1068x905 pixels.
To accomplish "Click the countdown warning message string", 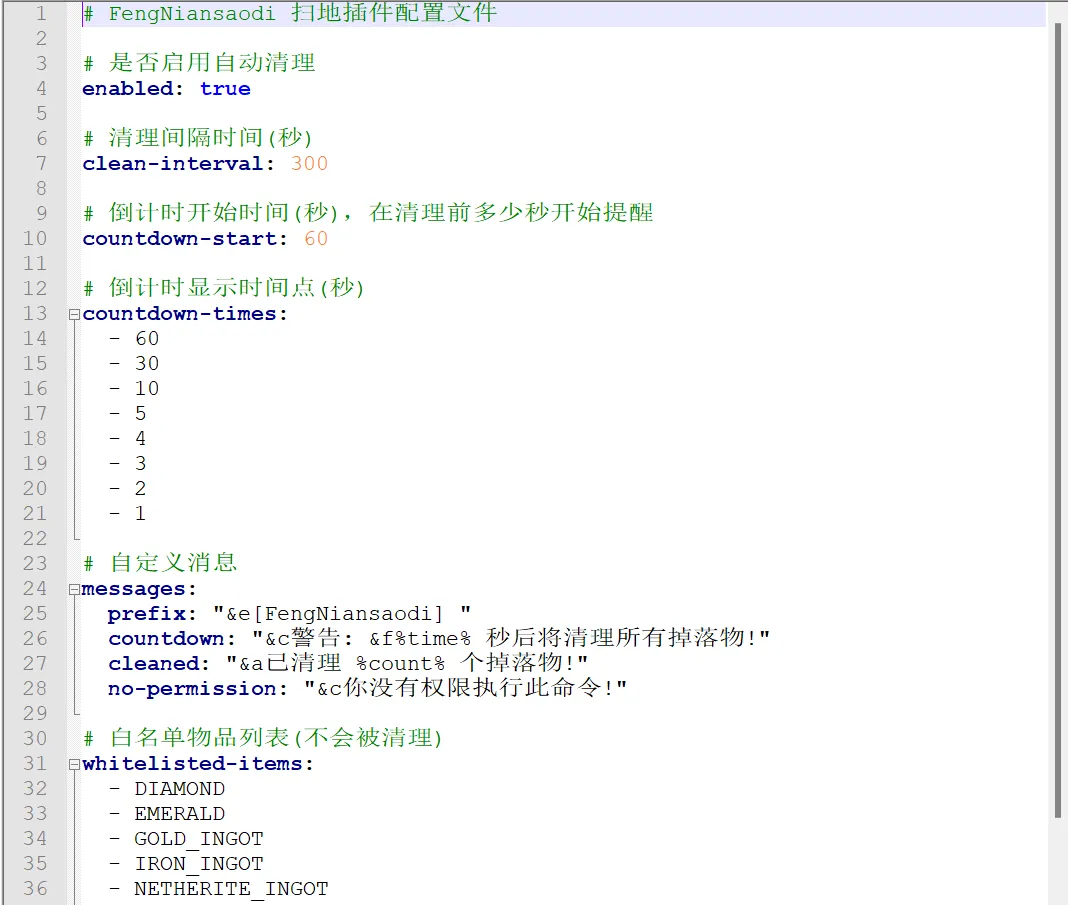I will (511, 639).
